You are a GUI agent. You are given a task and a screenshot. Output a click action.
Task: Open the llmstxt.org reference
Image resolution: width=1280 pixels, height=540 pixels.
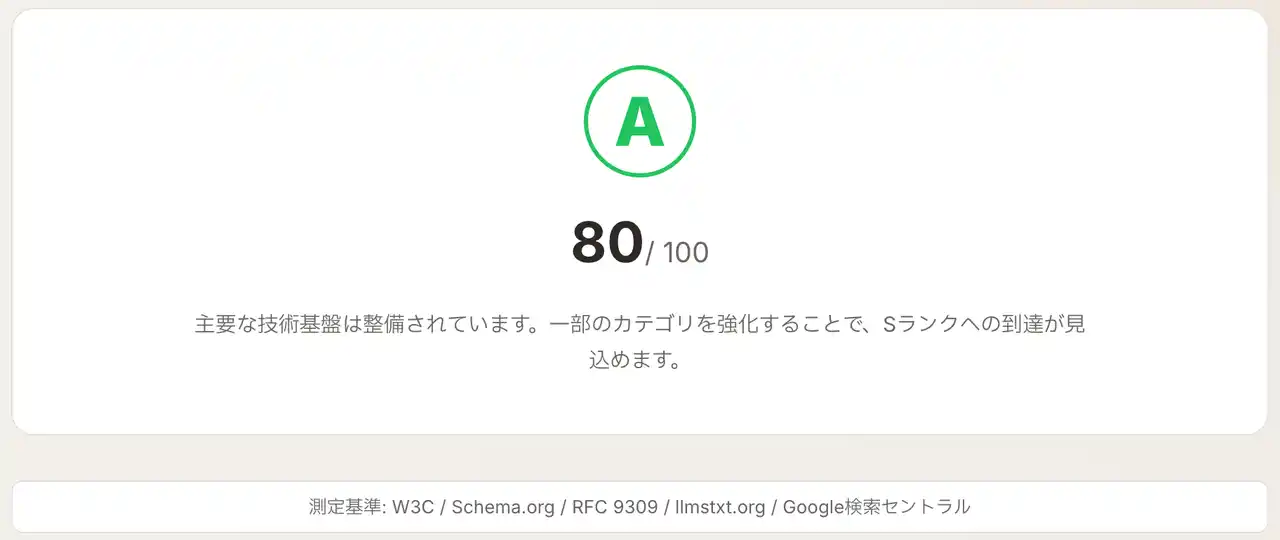click(719, 507)
